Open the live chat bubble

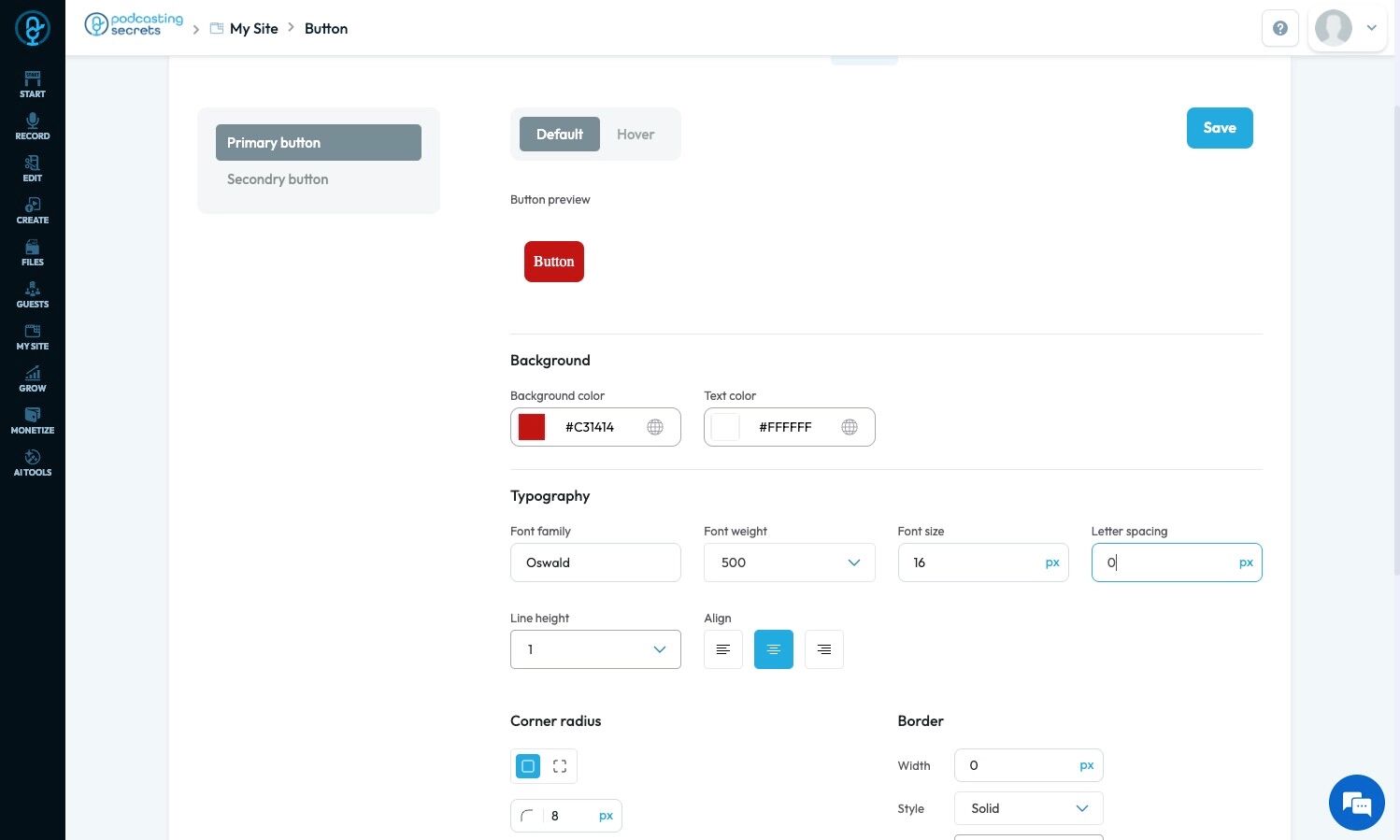pos(1356,803)
